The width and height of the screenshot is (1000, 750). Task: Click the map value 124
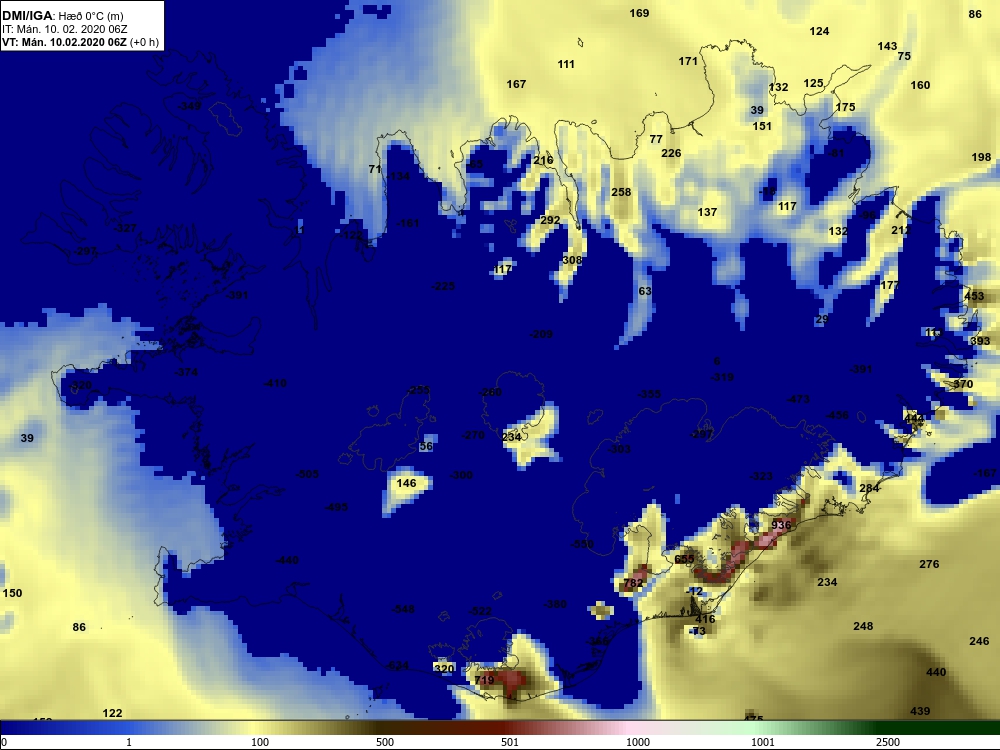(819, 31)
